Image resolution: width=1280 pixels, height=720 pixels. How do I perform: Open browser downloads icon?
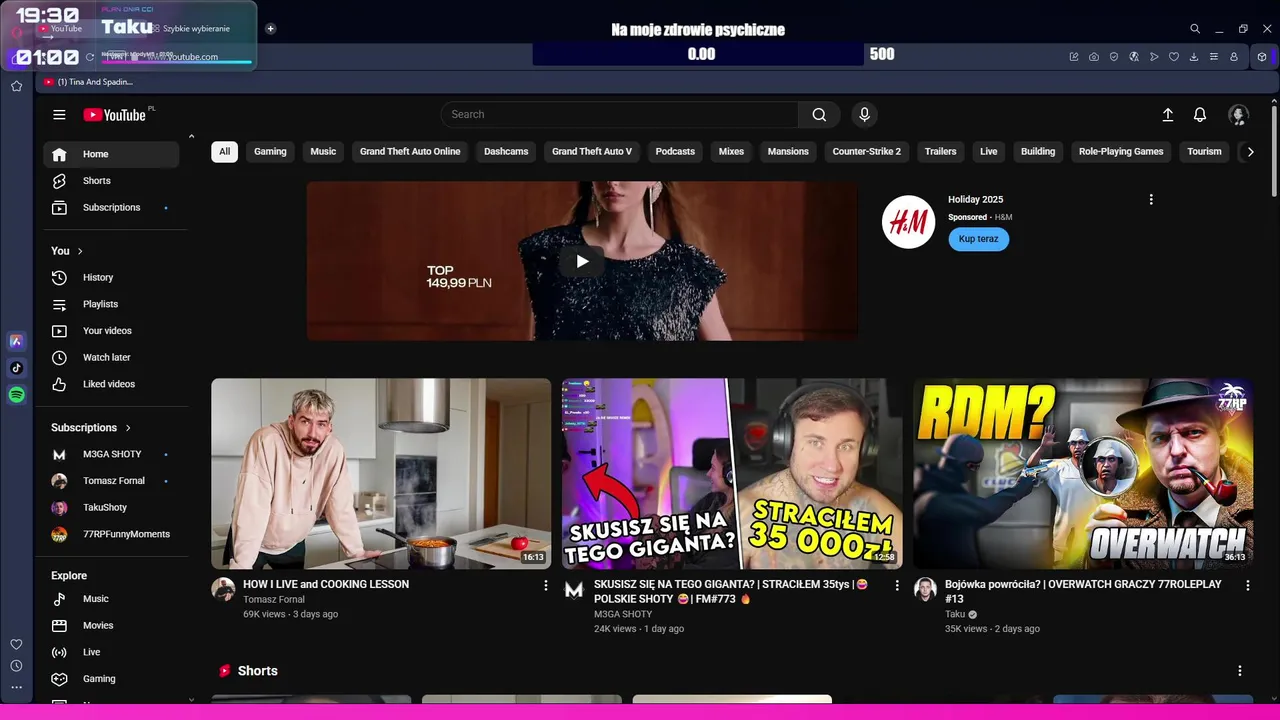1194,57
